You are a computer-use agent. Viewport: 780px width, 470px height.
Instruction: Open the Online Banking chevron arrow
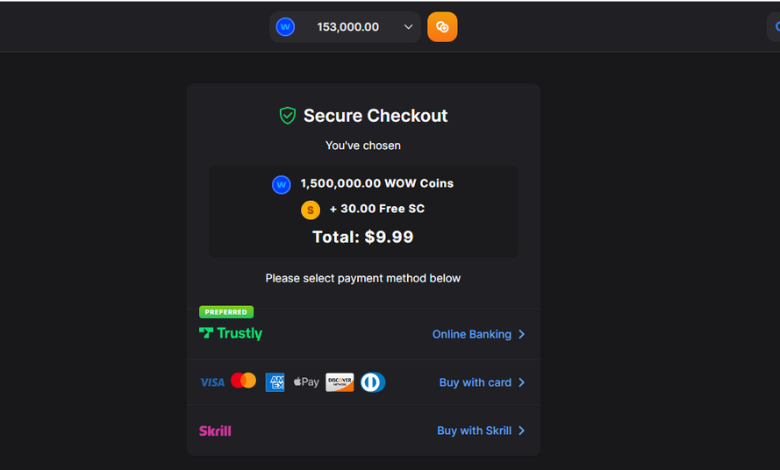522,334
